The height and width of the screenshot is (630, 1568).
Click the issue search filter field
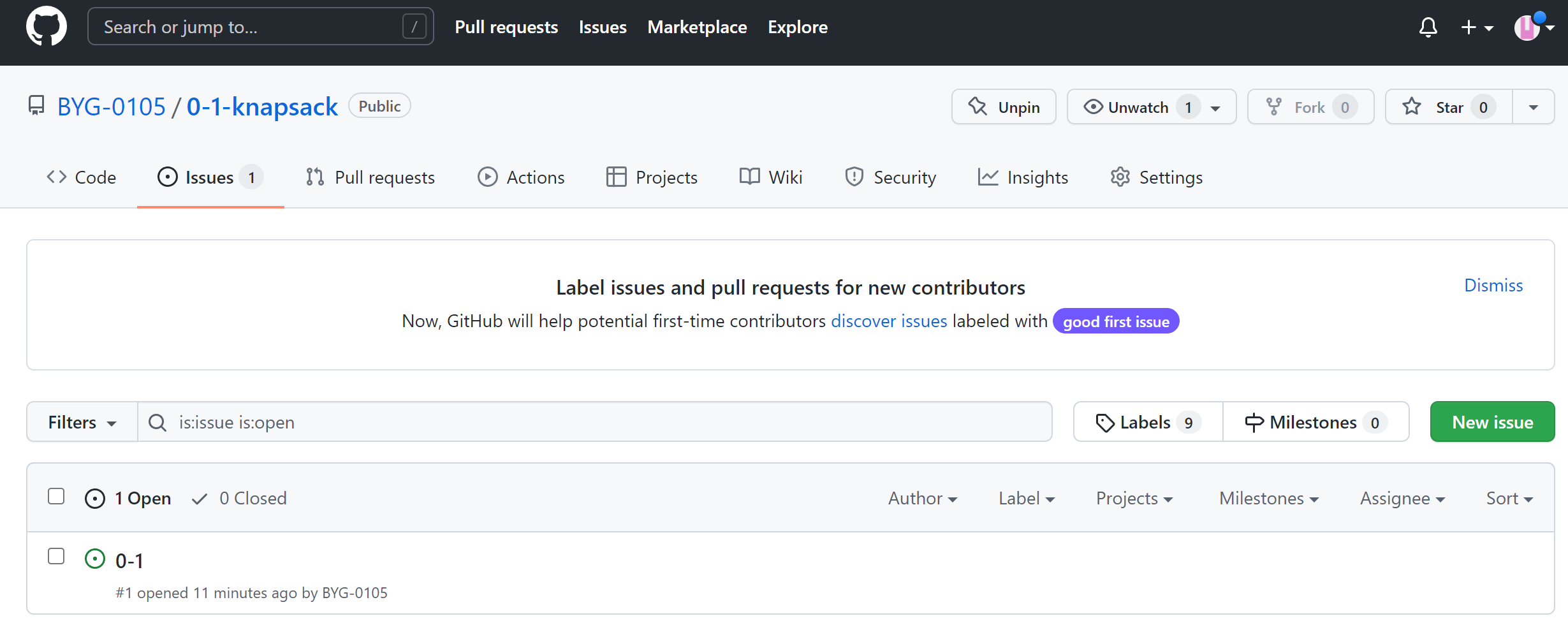point(593,422)
